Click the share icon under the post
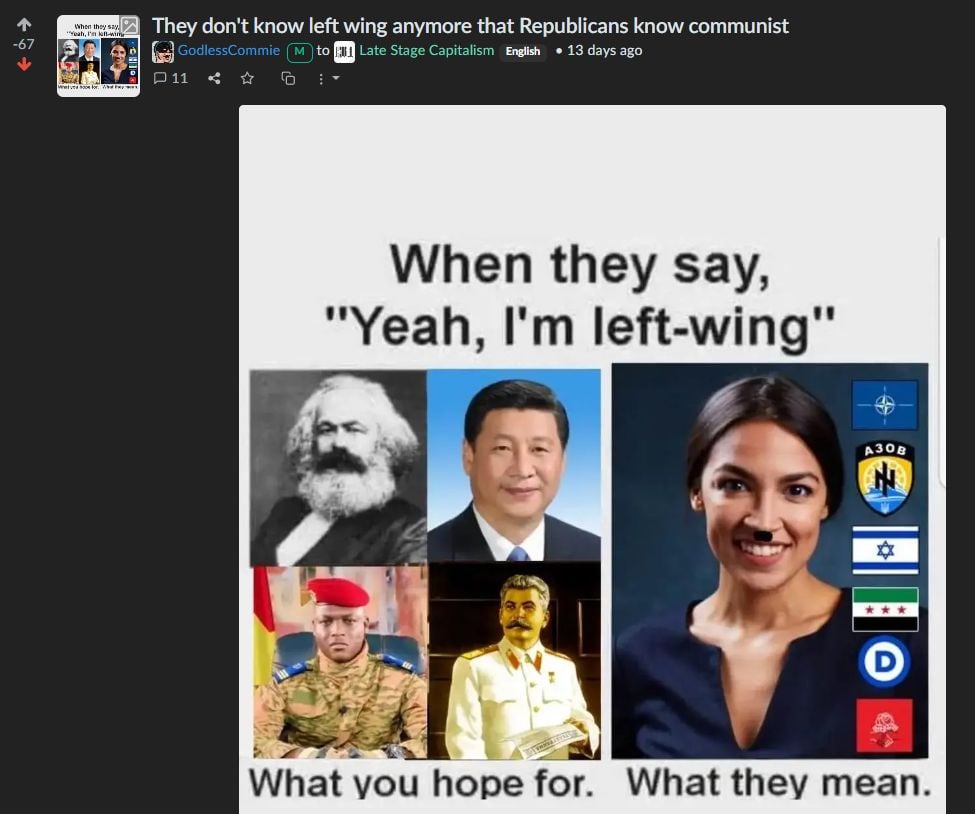 (x=214, y=78)
